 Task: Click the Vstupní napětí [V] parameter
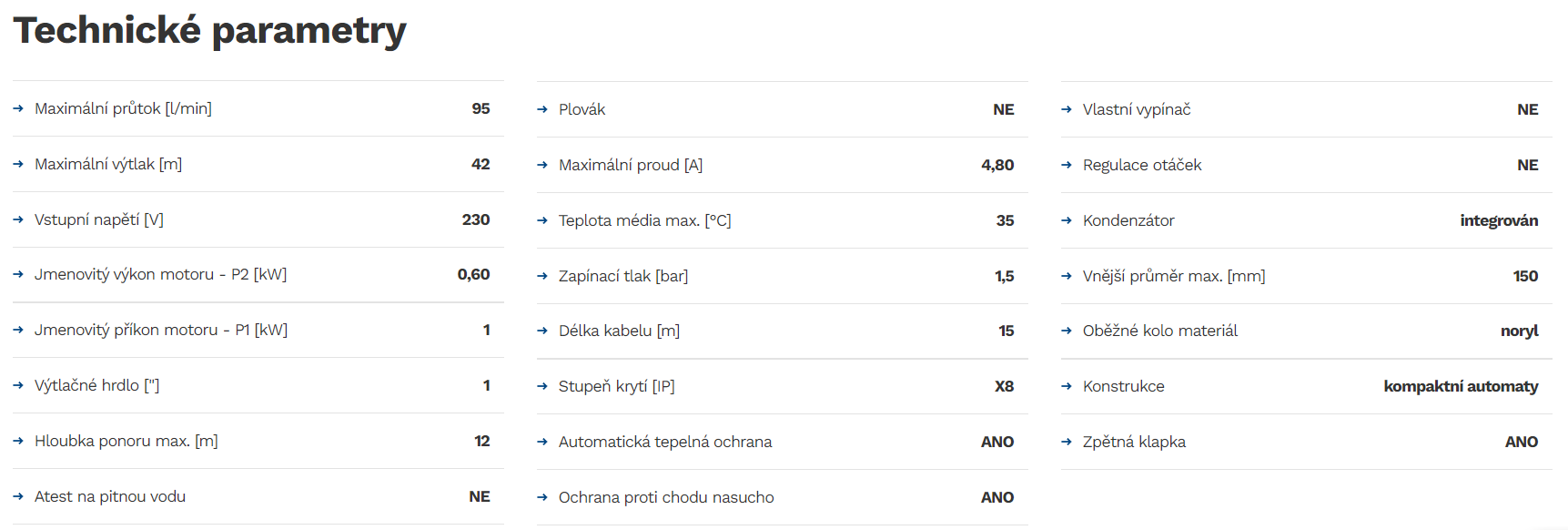[99, 219]
